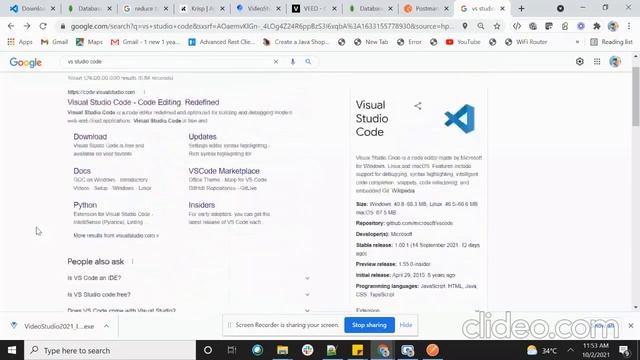
Task: Open the VSCode Marketplace sitelink
Action: tap(224, 171)
